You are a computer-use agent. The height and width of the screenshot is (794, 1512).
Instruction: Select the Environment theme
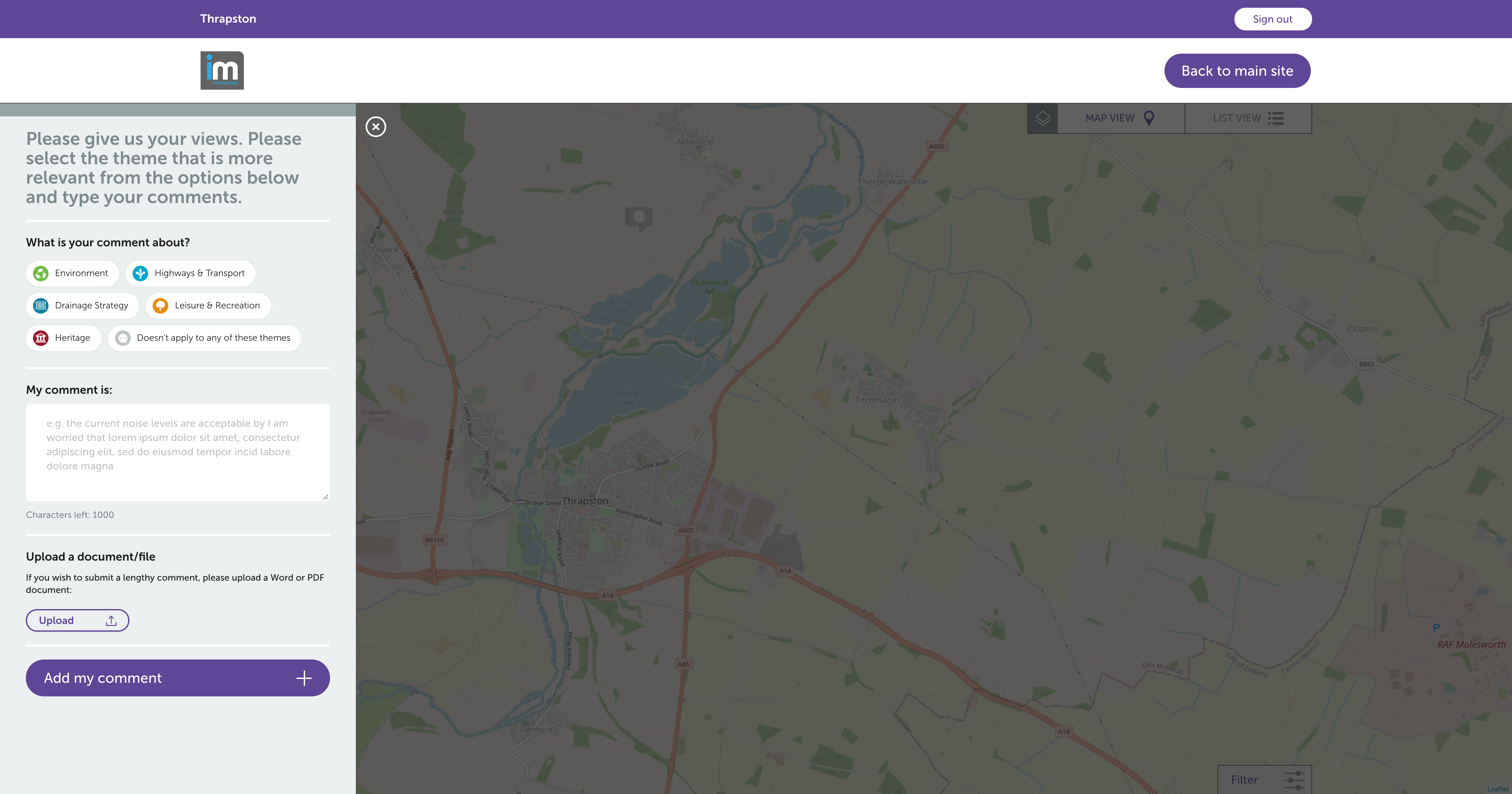click(72, 273)
